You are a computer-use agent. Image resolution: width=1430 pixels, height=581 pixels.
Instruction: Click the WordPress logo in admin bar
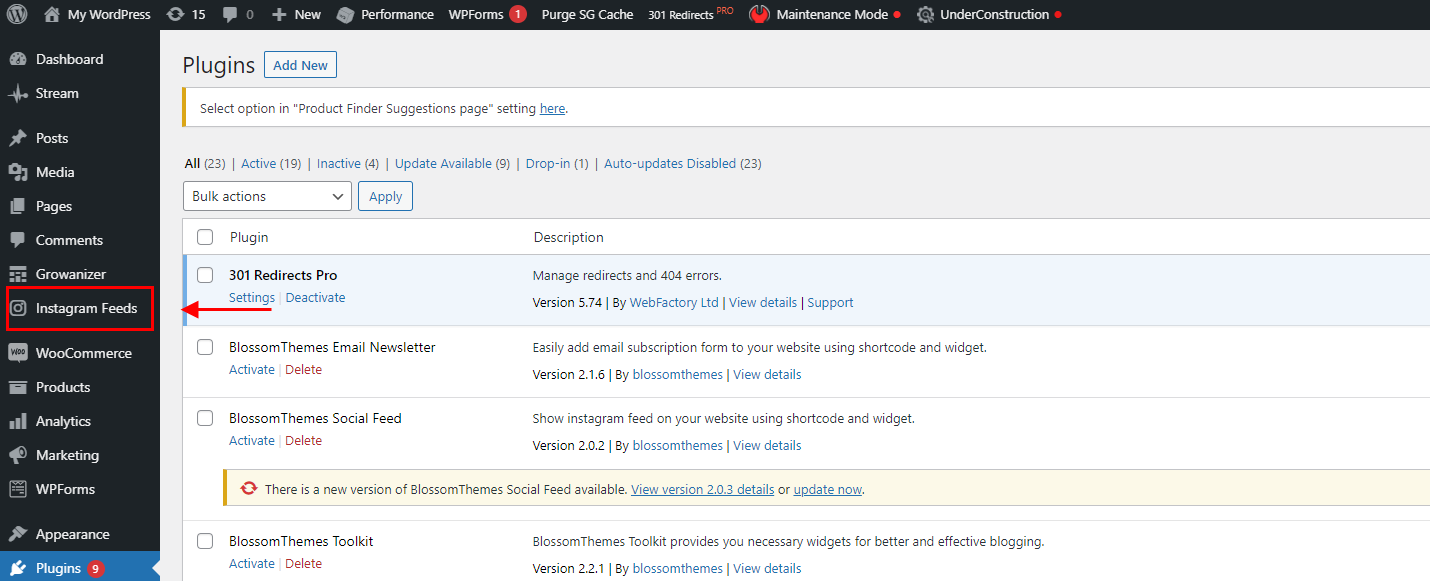pyautogui.click(x=19, y=15)
